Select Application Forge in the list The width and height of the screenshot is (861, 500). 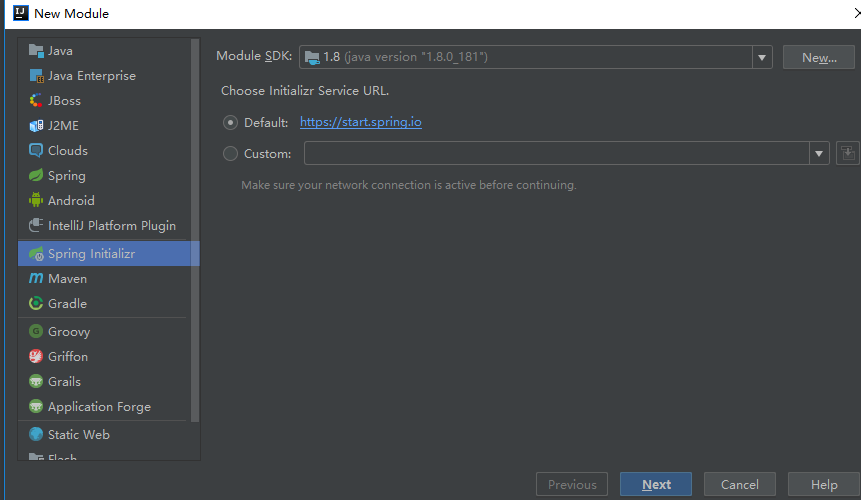[104, 407]
